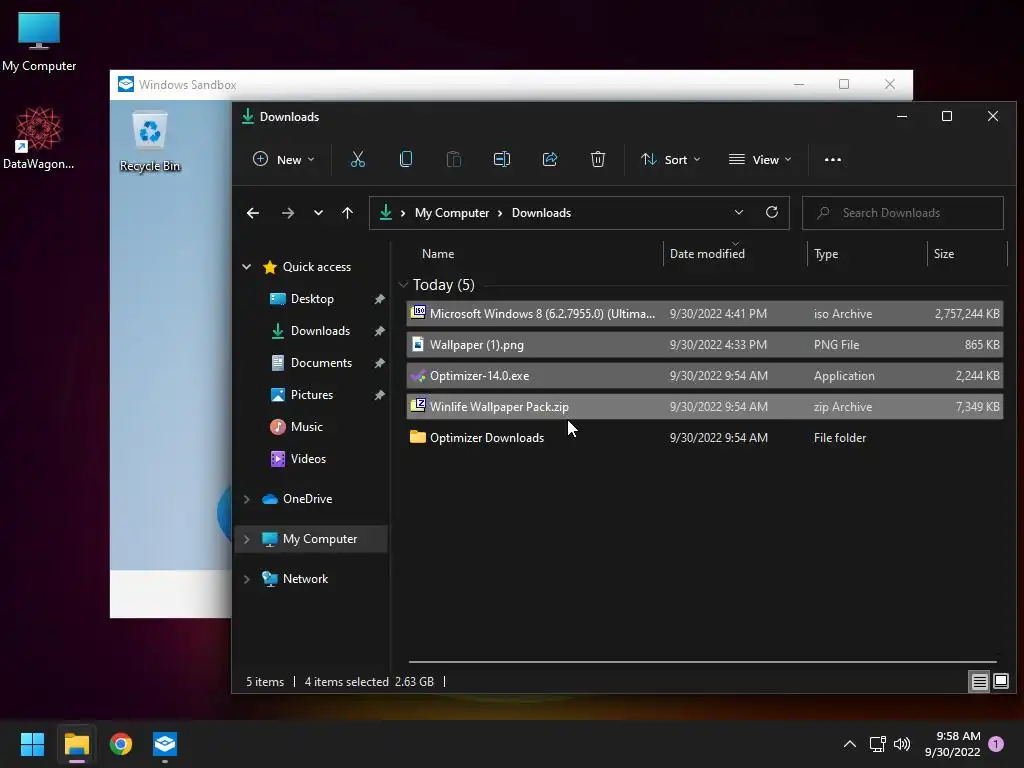The width and height of the screenshot is (1024, 768).
Task: Open the volume speaker tray icon
Action: [x=902, y=744]
